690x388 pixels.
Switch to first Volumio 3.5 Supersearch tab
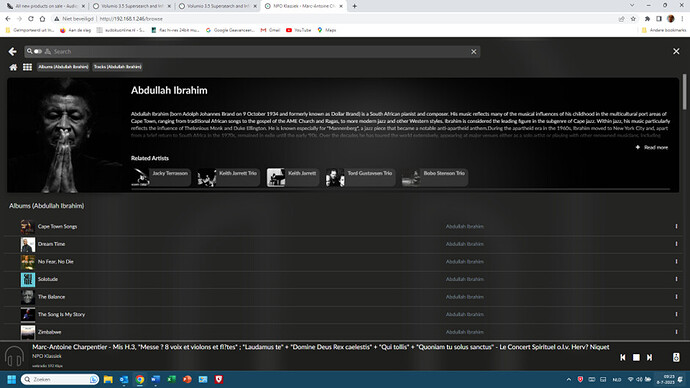[132, 6]
